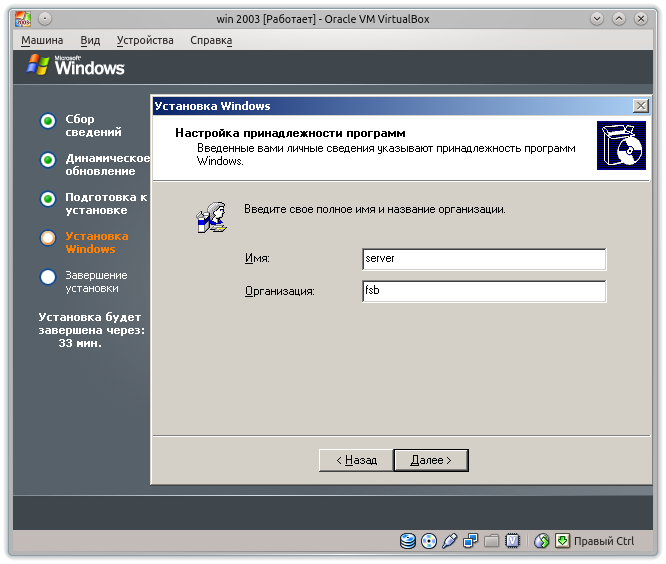Image resolution: width=666 pixels, height=564 pixels.
Task: Minimize the VirtualBox window
Action: (597, 19)
